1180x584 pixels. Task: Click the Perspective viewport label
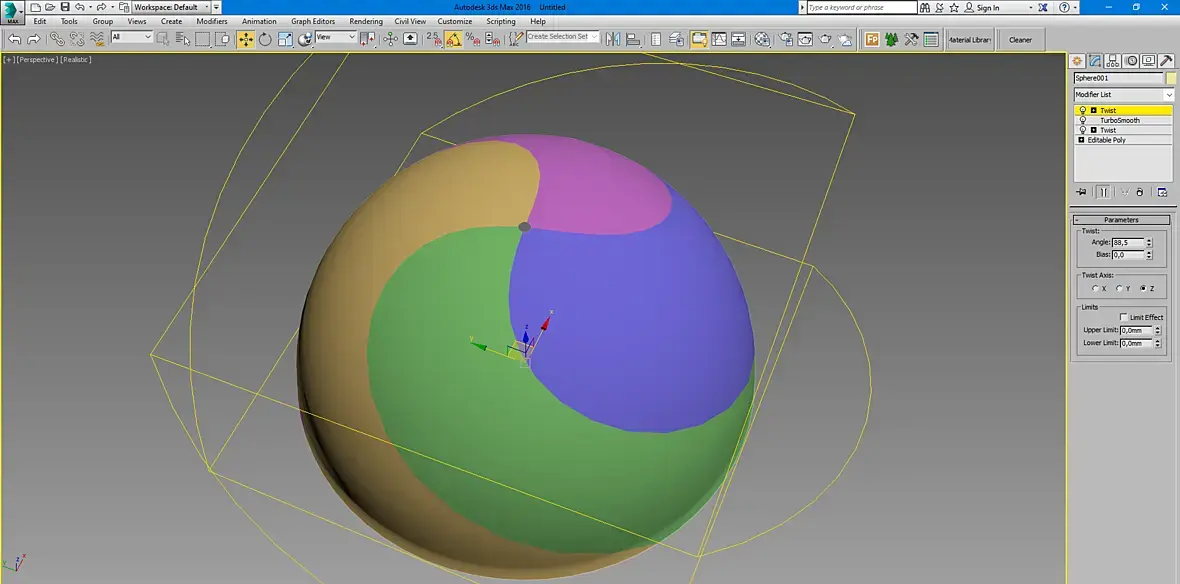point(36,59)
